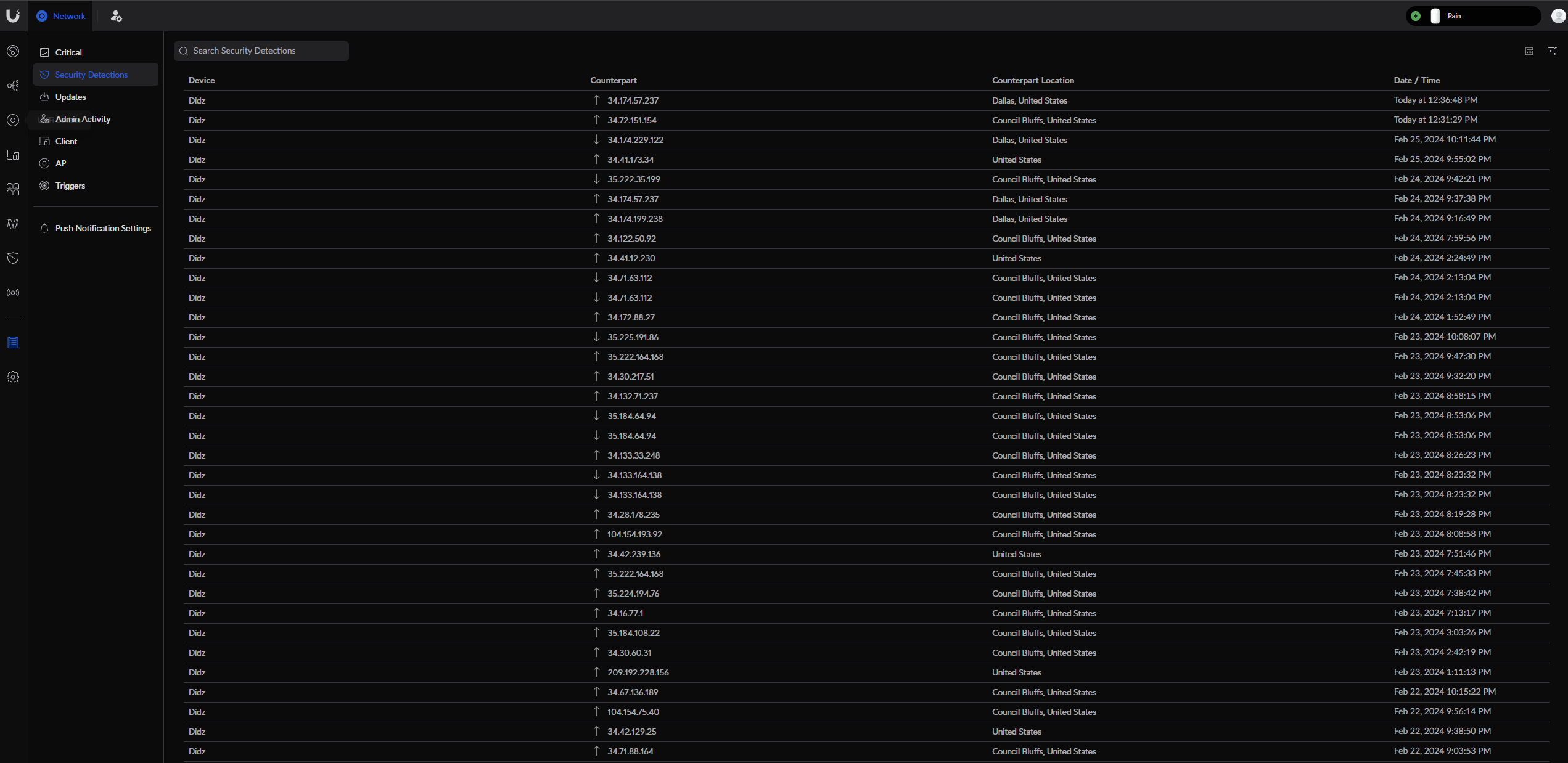Open the UniFi Devices sidebar icon
The height and width of the screenshot is (763, 1568).
pyautogui.click(x=13, y=120)
